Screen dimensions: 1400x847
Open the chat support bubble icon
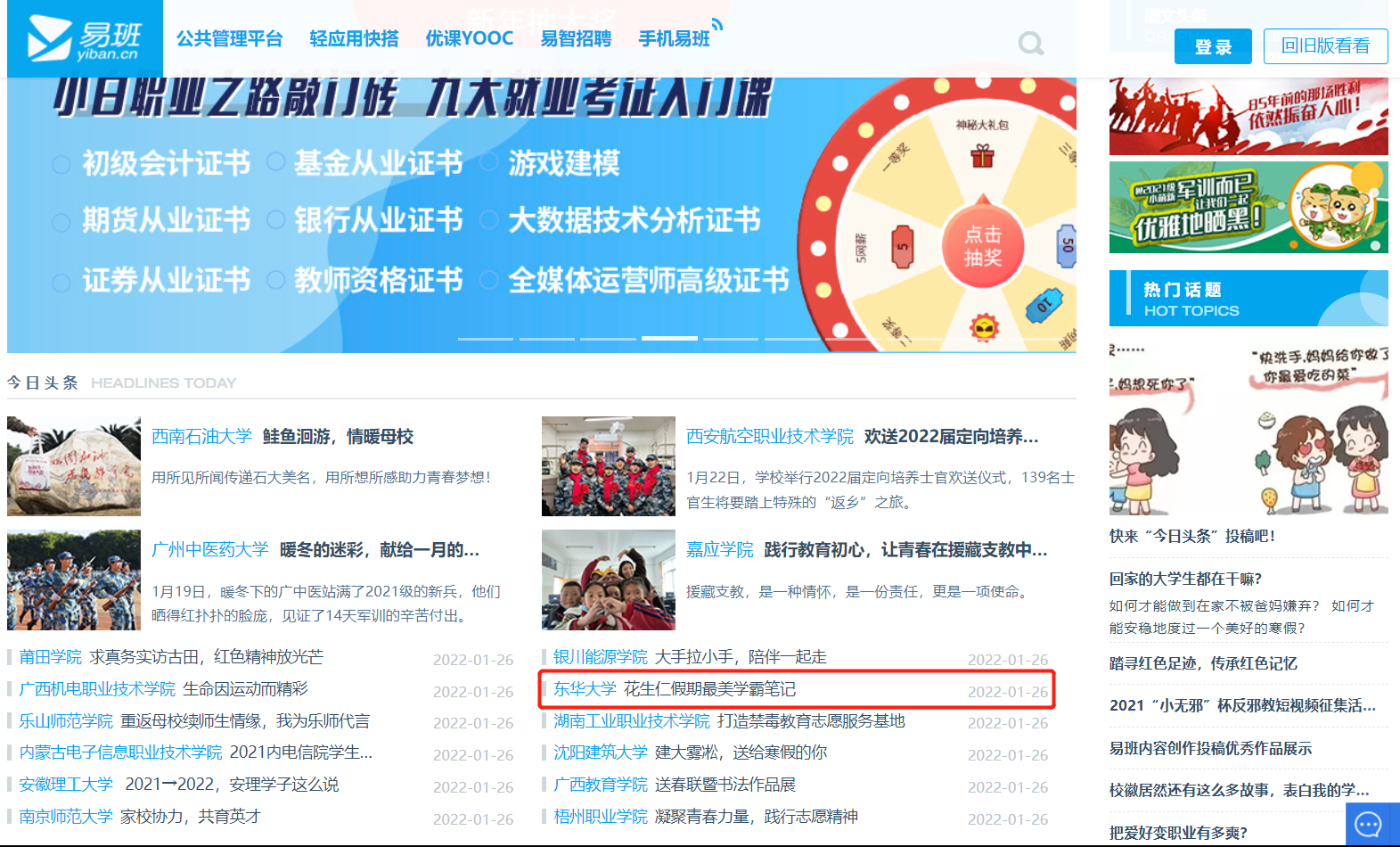pos(1368,825)
